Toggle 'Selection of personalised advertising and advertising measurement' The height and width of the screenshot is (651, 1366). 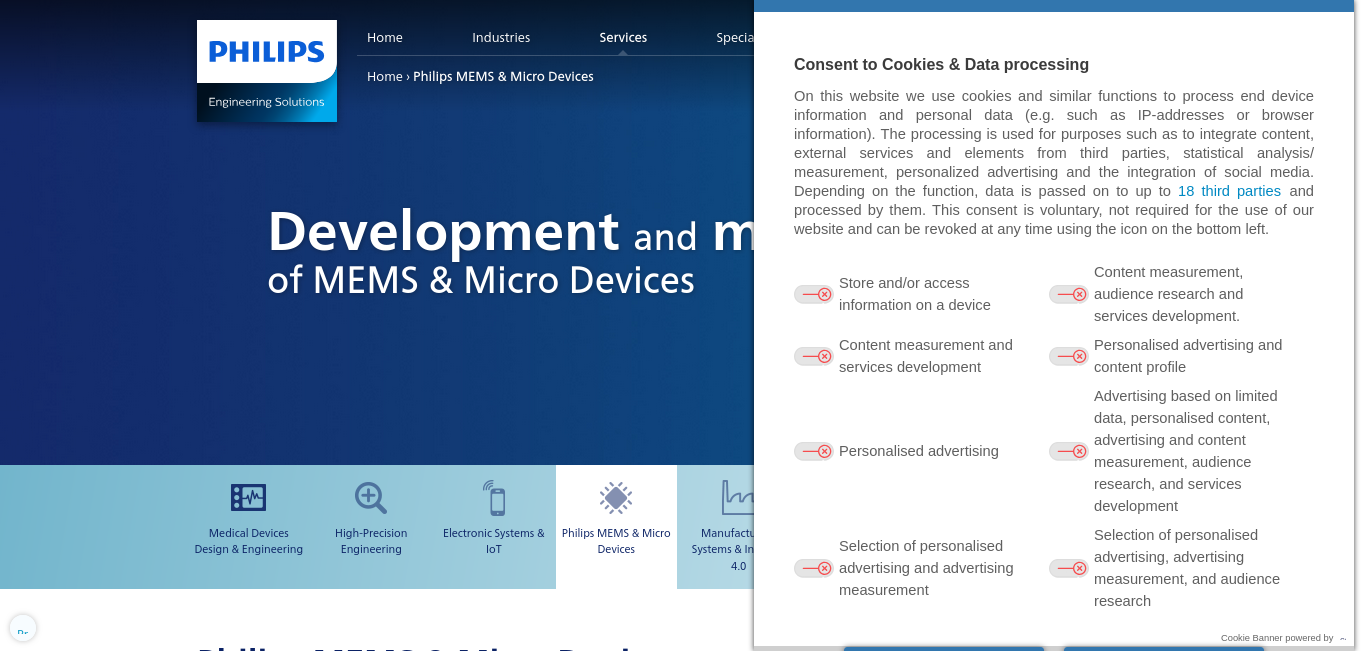[x=813, y=568]
